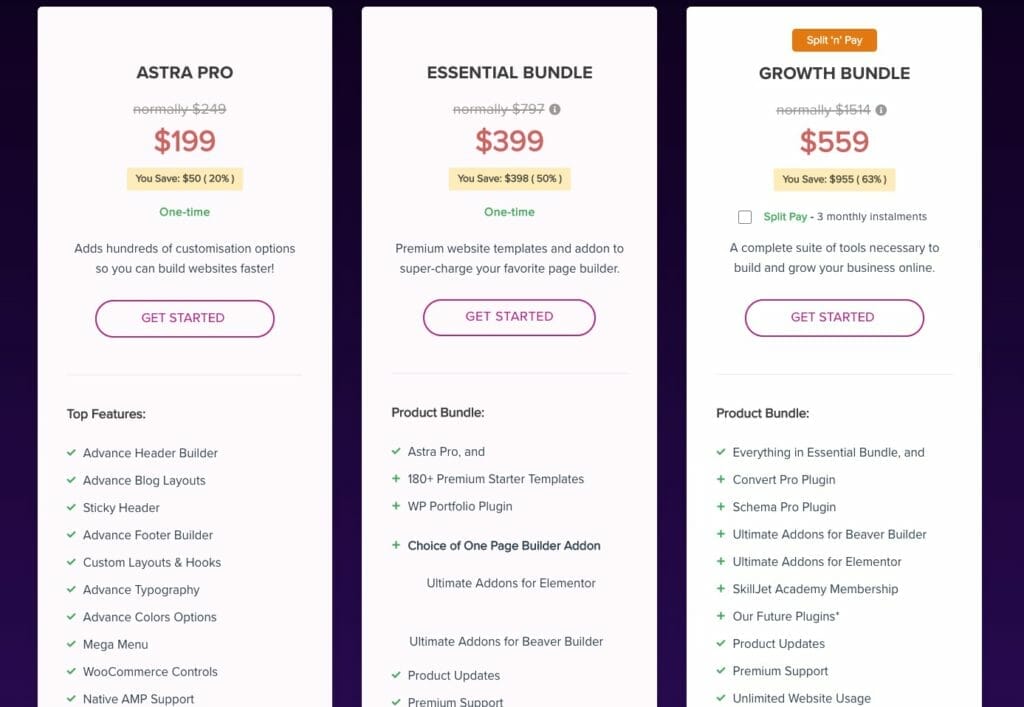1024x707 pixels.
Task: Select the Ultimate Addons for Elementor option
Action: pyautogui.click(x=511, y=583)
